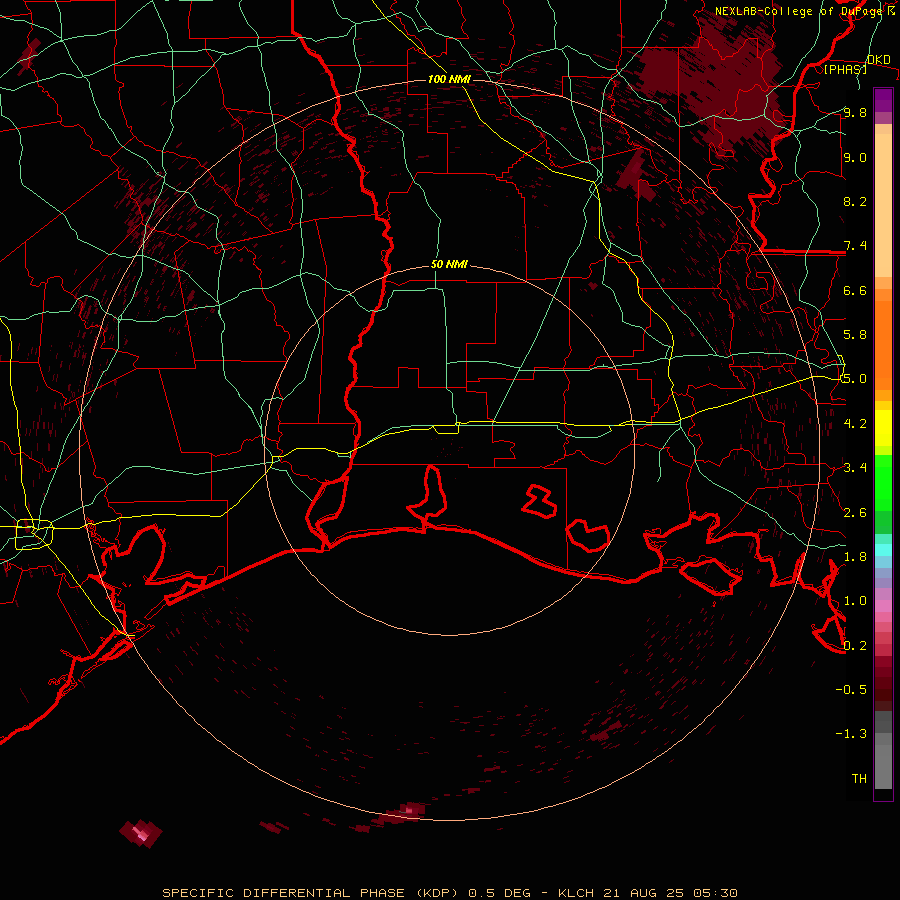The image size is (900, 900).
Task: Pick the yellow segment of the color bar
Action: pyautogui.click(x=883, y=428)
